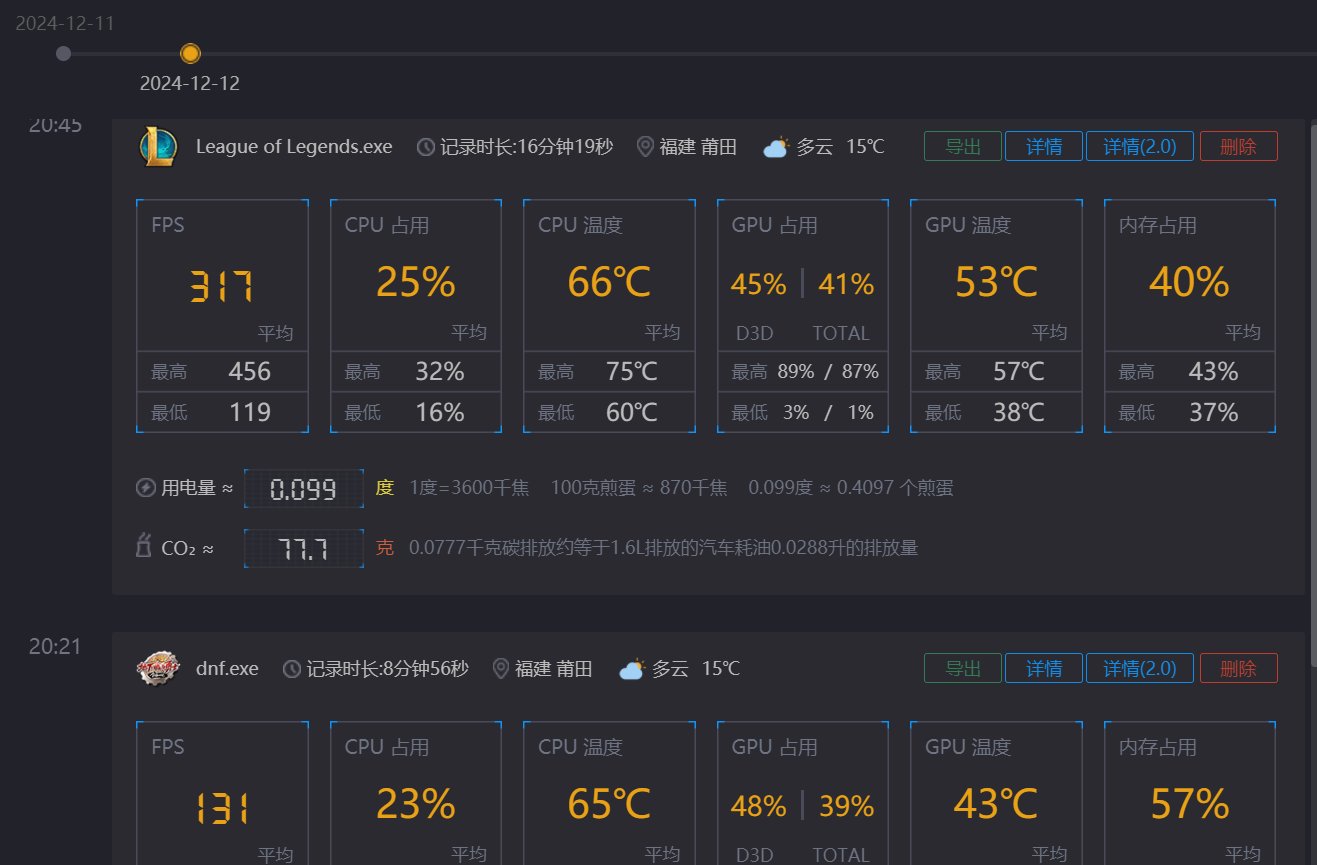Export the League of Legends record with 导出

tap(962, 146)
